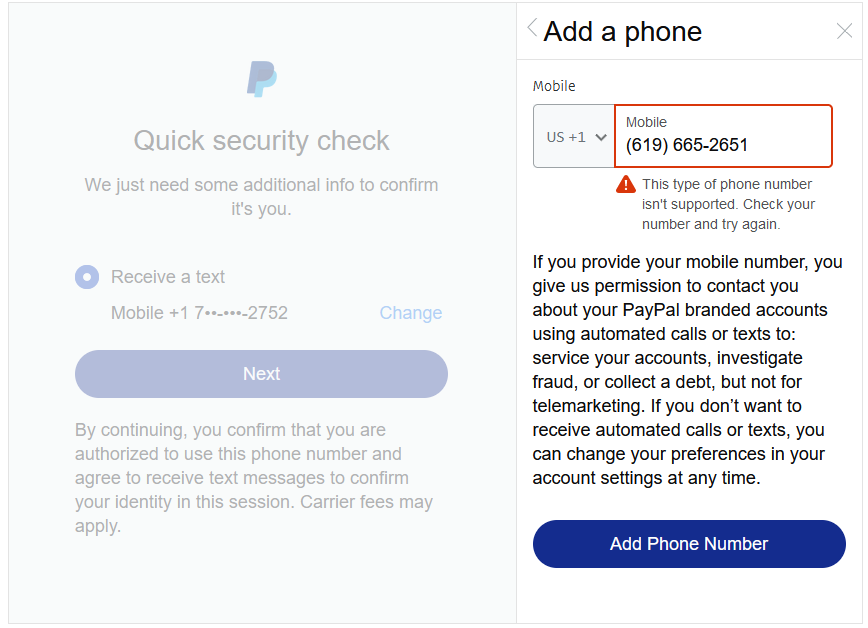
Task: Click the back chevron beside Add a phone
Action: (x=532, y=29)
